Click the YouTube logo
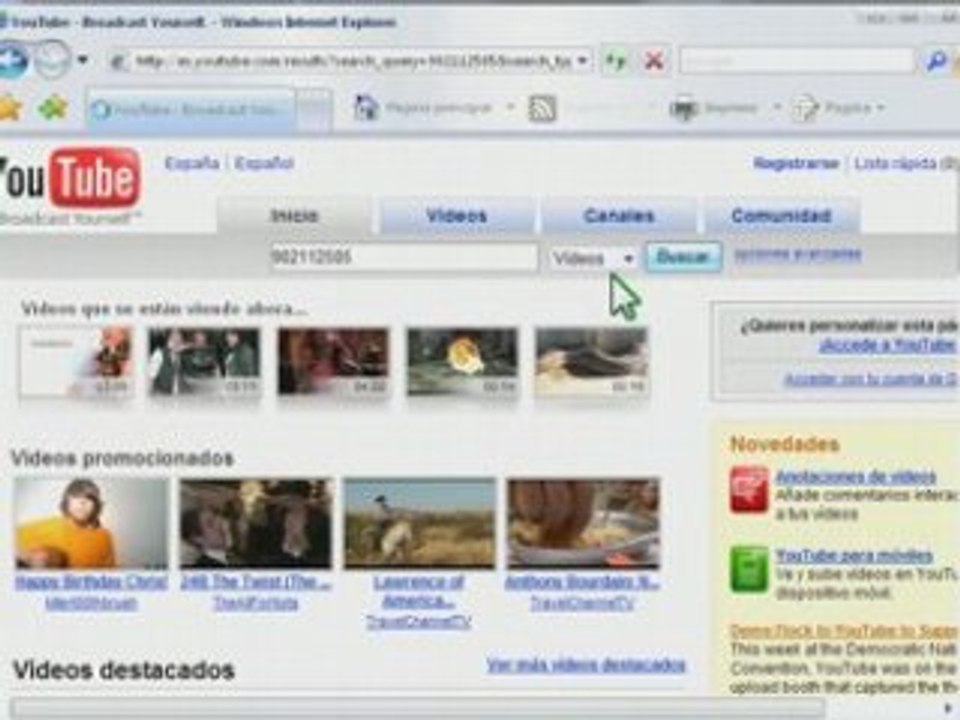 coord(69,180)
